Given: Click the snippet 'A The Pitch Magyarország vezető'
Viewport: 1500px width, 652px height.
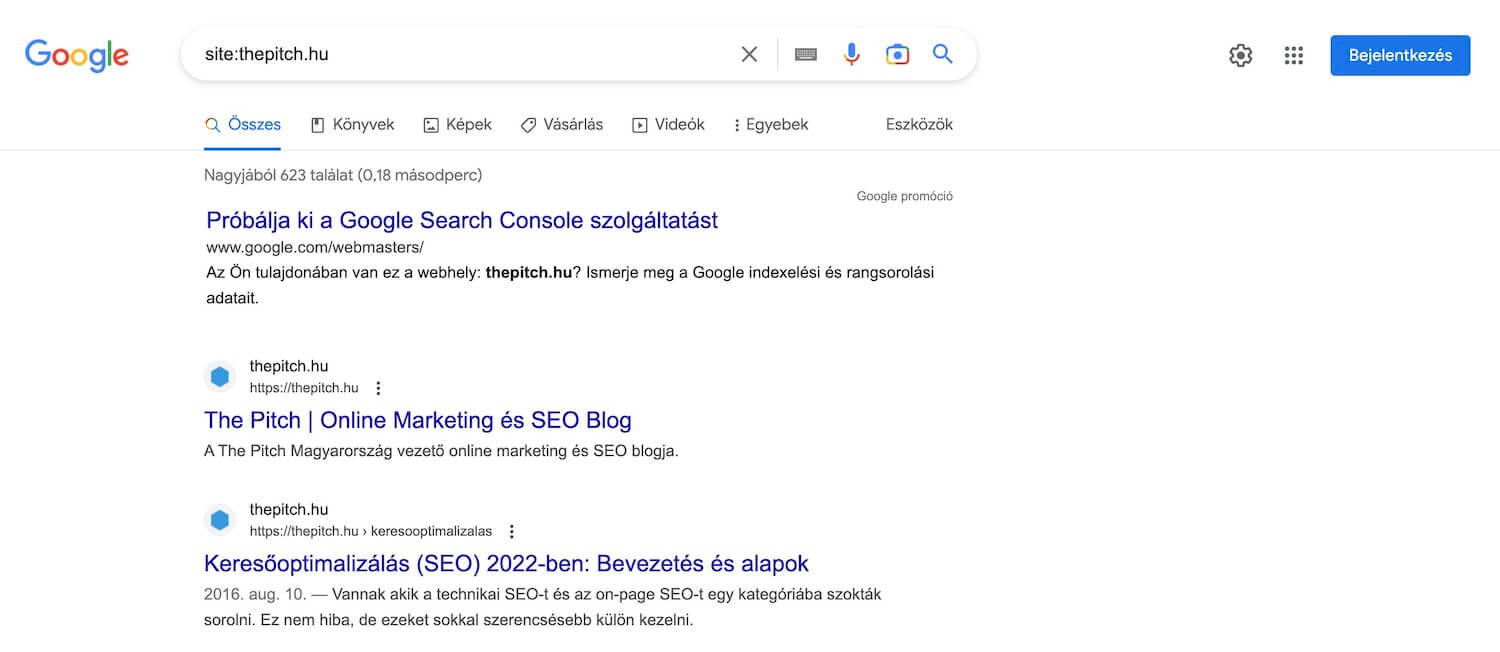Looking at the screenshot, I should [441, 451].
